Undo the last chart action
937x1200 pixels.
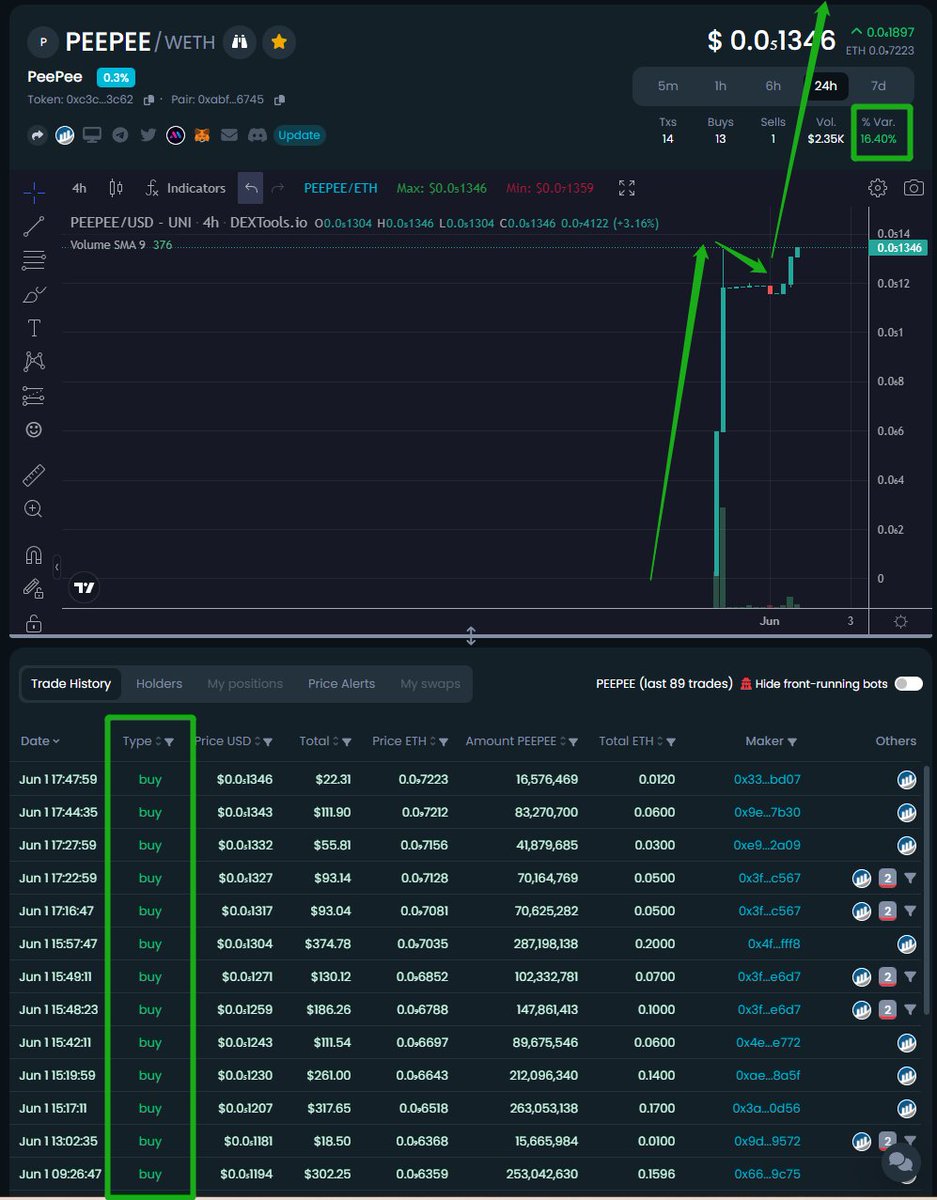(251, 188)
